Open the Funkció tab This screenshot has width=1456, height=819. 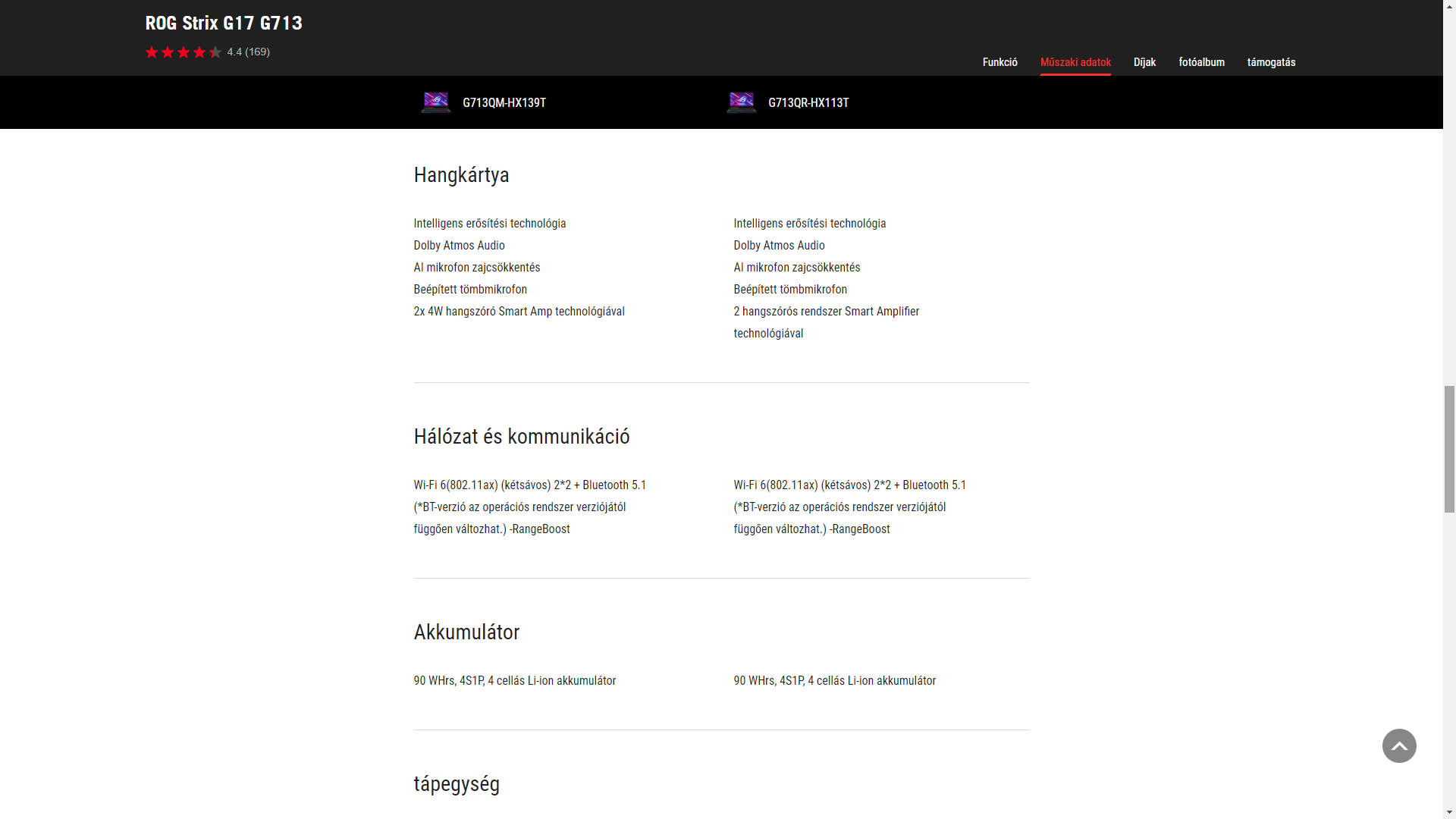pyautogui.click(x=1000, y=62)
